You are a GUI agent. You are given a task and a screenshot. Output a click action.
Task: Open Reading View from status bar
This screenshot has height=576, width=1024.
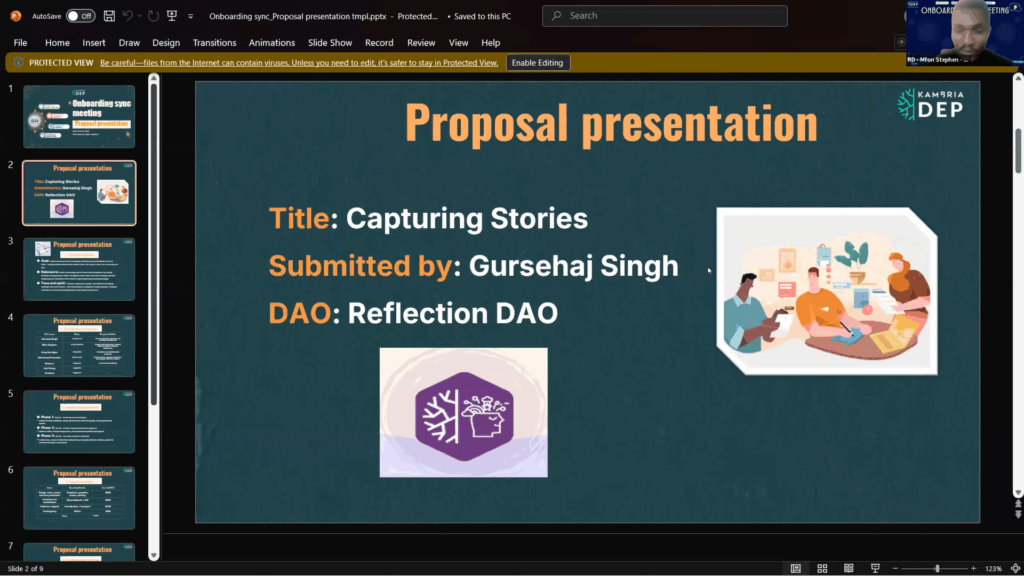pos(848,568)
